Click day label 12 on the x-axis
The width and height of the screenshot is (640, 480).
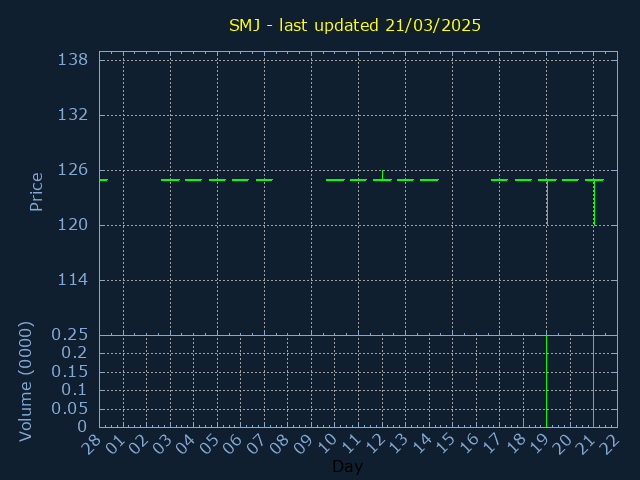374,443
